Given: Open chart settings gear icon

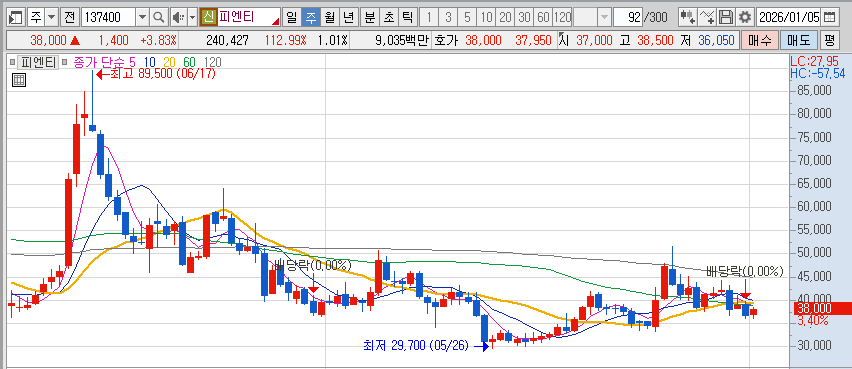Looking at the screenshot, I should (744, 17).
